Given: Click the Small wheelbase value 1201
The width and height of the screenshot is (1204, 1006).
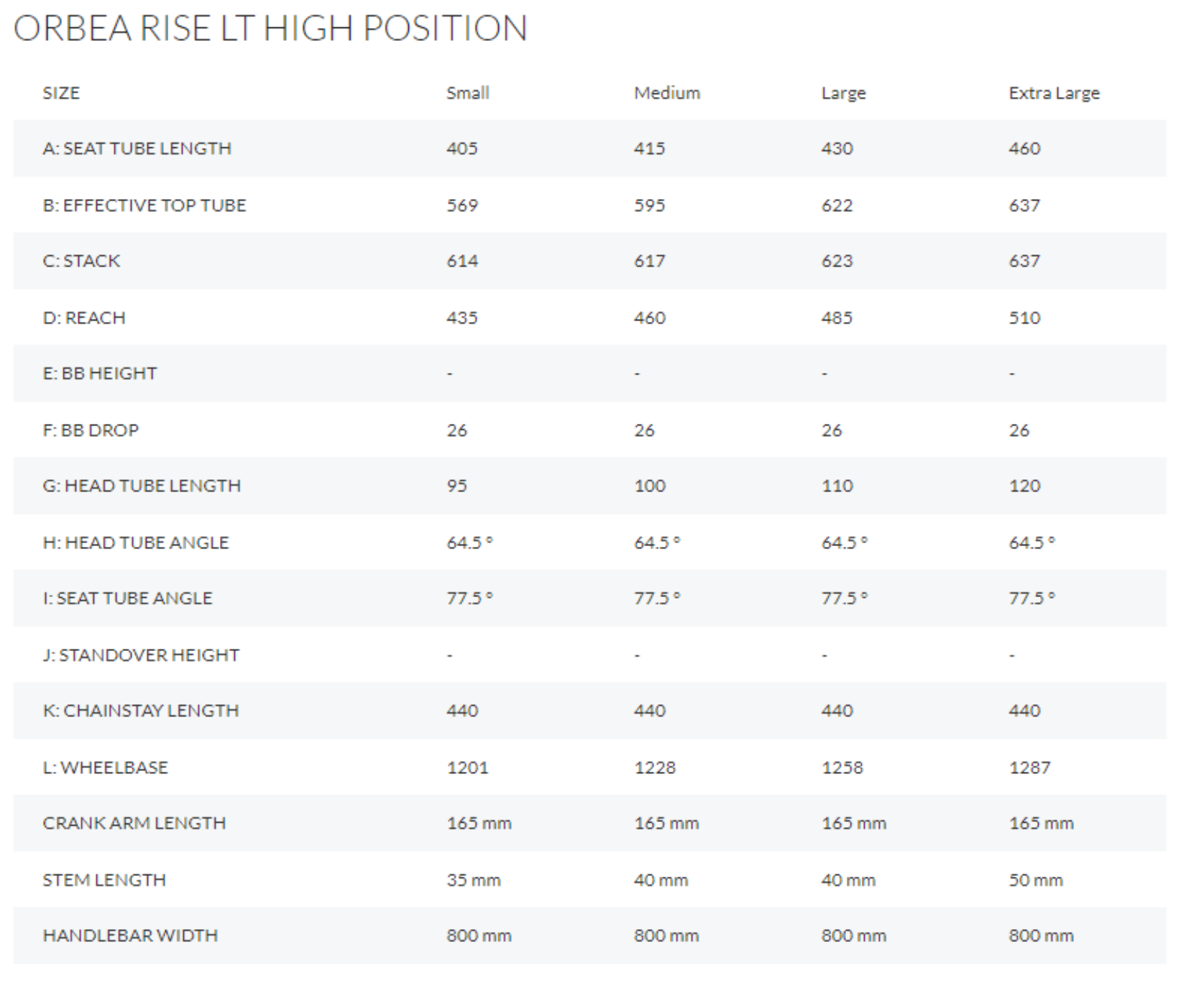Looking at the screenshot, I should point(467,767).
